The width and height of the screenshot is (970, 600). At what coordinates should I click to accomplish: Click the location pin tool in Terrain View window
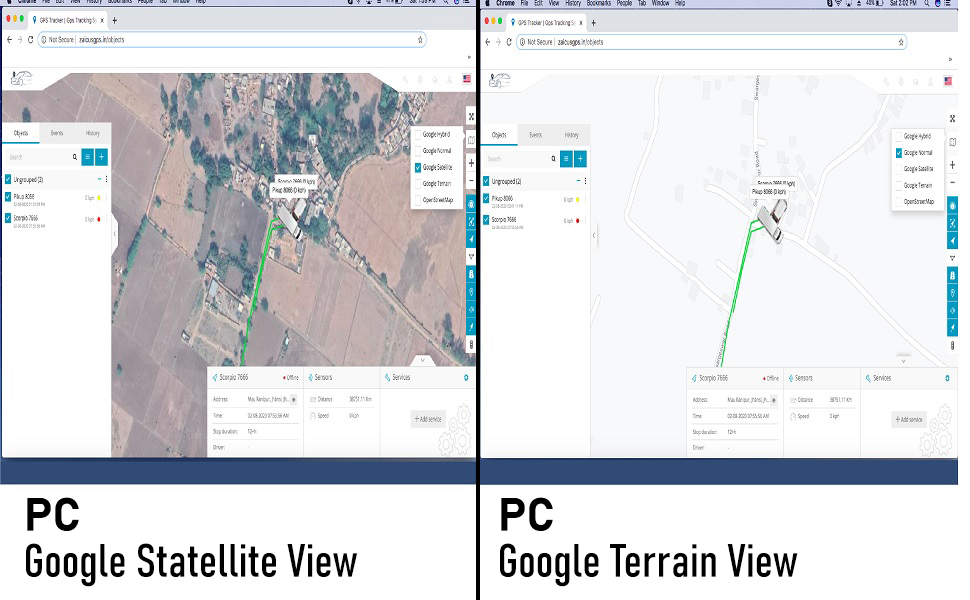point(952,293)
